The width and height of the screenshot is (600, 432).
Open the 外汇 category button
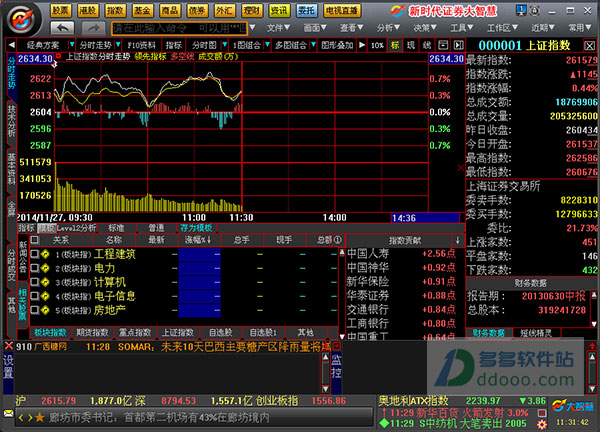[x=224, y=10]
